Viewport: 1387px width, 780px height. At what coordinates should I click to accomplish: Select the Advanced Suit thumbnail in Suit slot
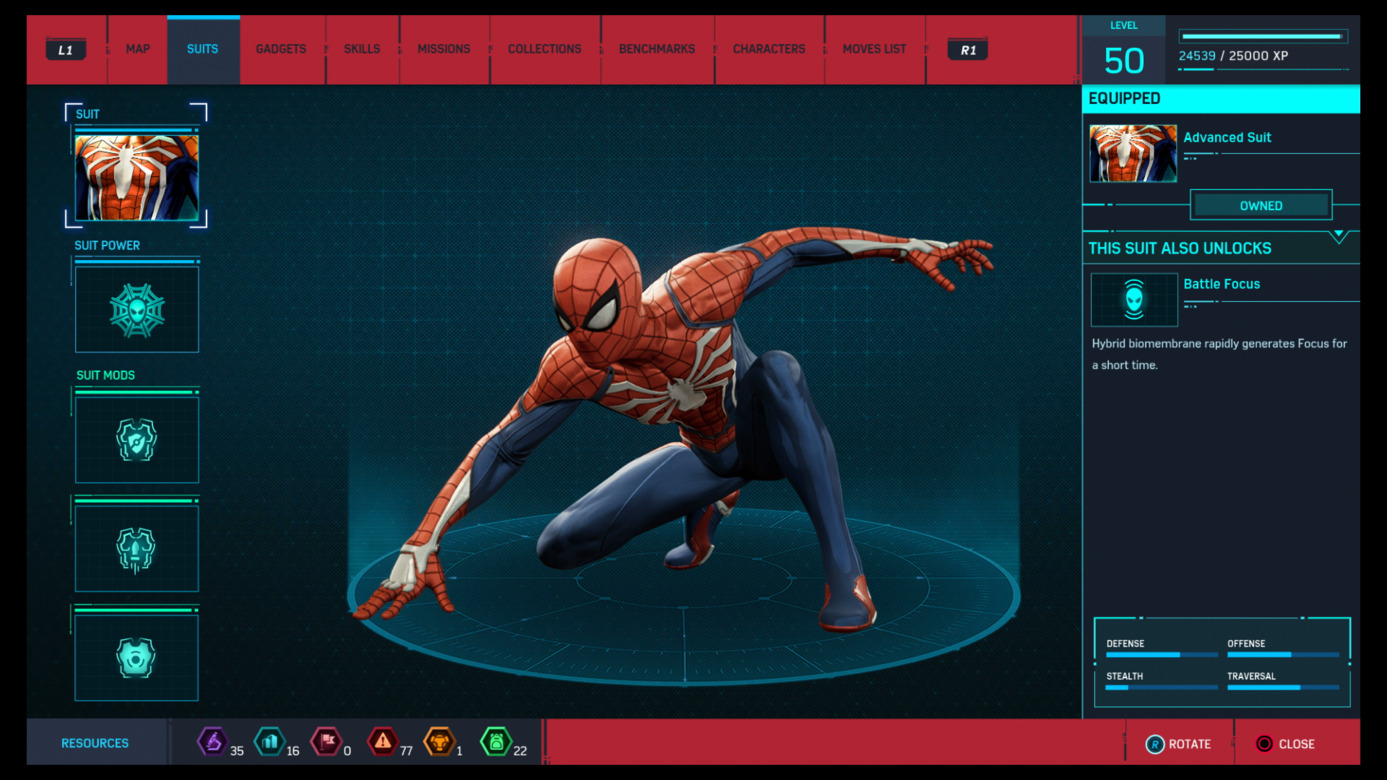tap(137, 177)
